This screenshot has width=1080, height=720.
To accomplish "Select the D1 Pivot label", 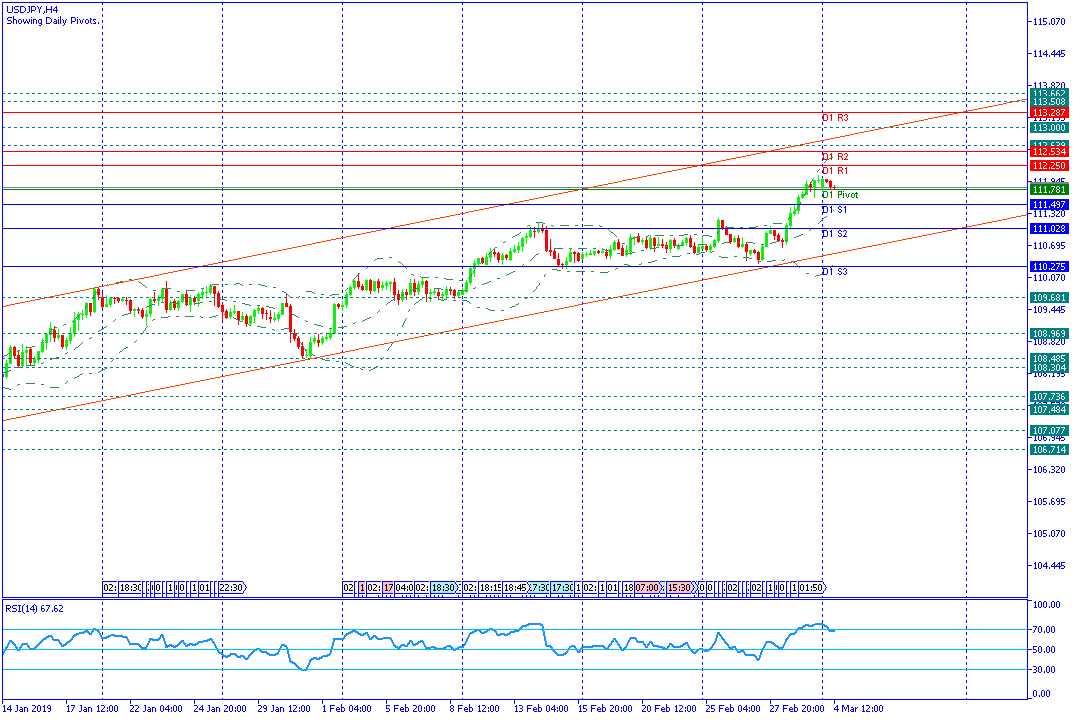I will (839, 195).
